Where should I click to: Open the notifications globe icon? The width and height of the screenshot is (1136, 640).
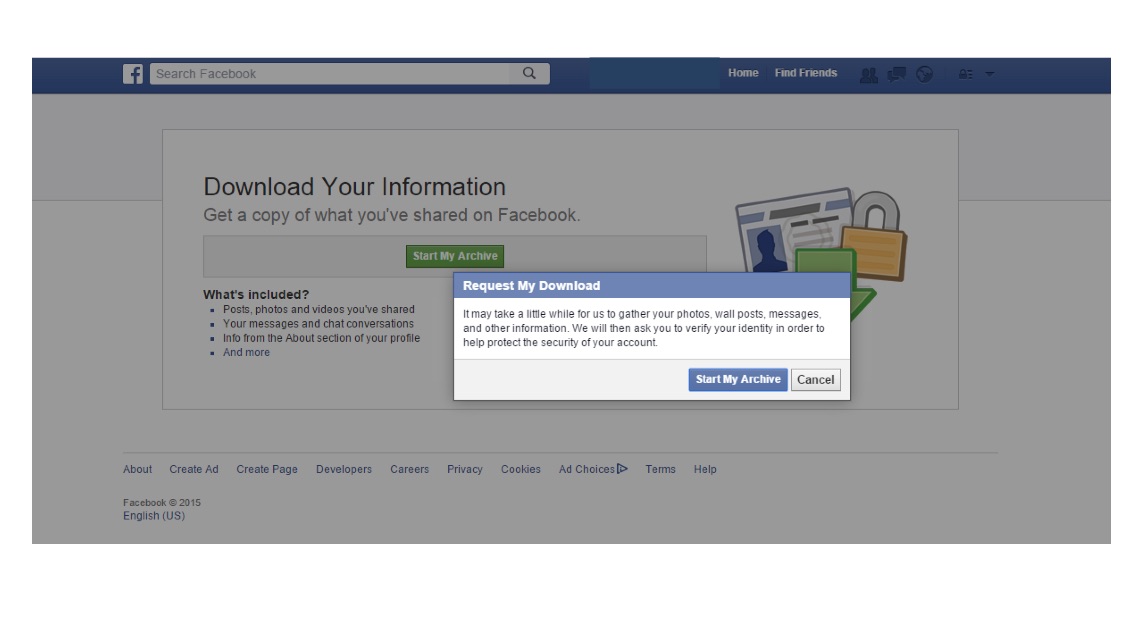coord(924,74)
